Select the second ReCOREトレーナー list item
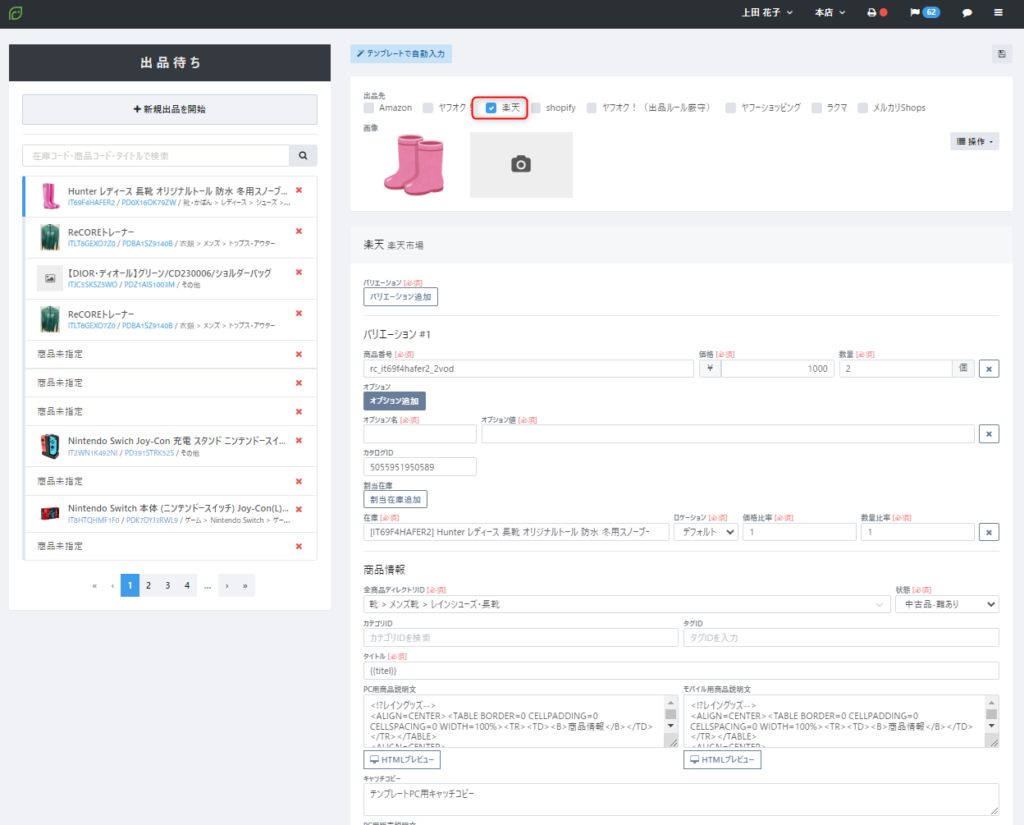Screen dimensions: 1024x825 [170, 320]
